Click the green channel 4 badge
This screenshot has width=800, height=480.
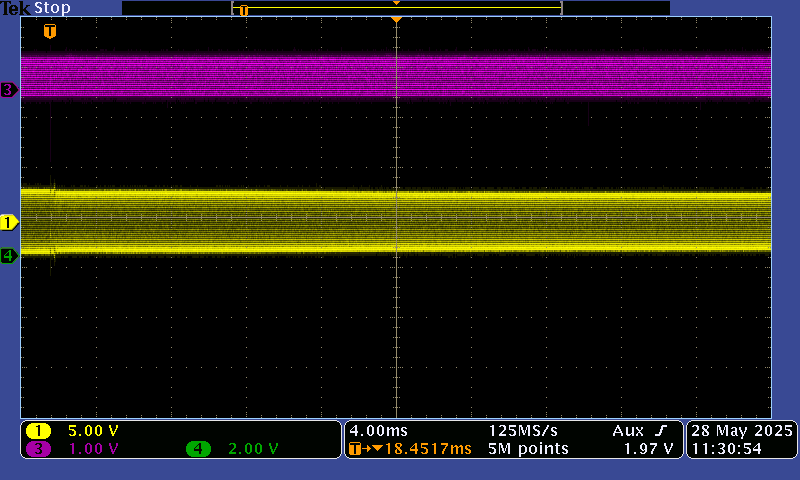[x=199, y=449]
